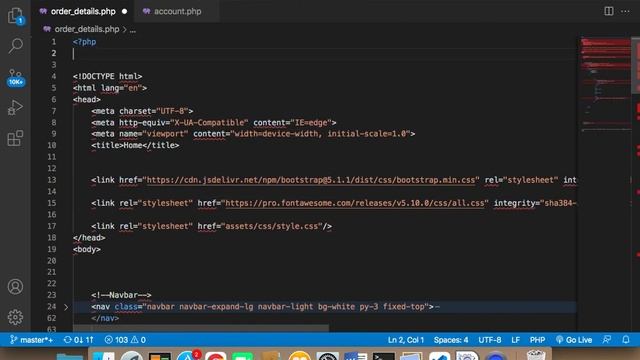Open the Explorer view in activity bar

(x=16, y=16)
